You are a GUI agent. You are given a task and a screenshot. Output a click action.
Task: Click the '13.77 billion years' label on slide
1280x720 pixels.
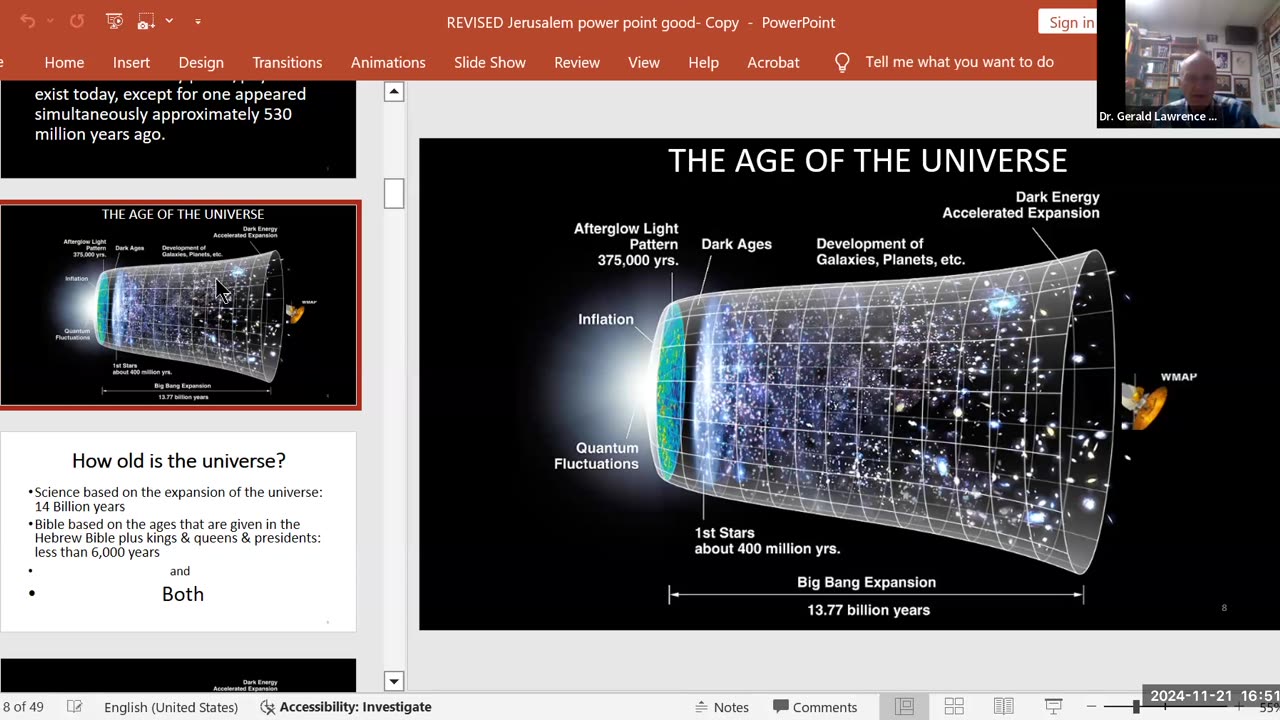868,610
